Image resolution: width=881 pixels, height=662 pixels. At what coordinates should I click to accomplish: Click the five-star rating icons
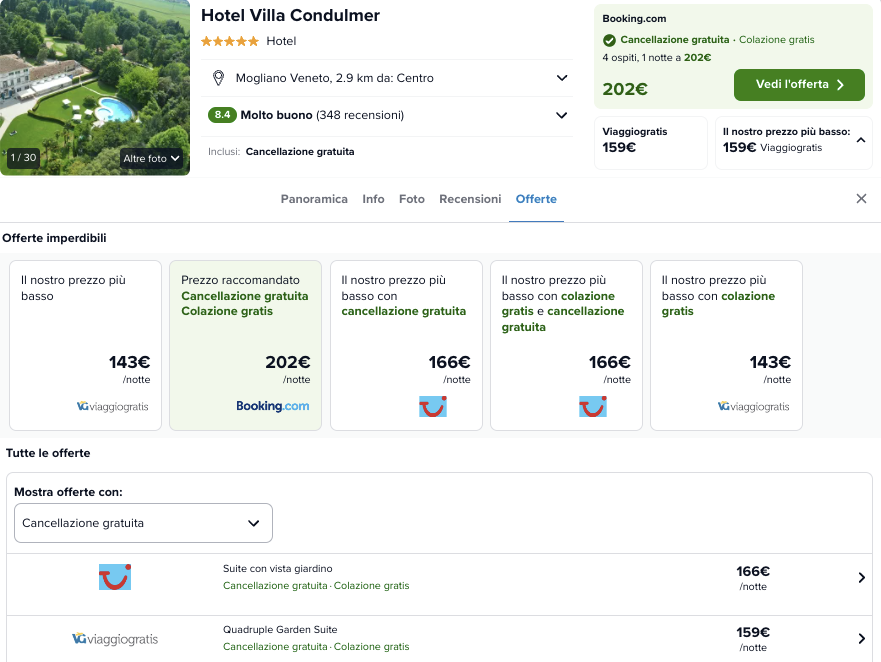[230, 41]
